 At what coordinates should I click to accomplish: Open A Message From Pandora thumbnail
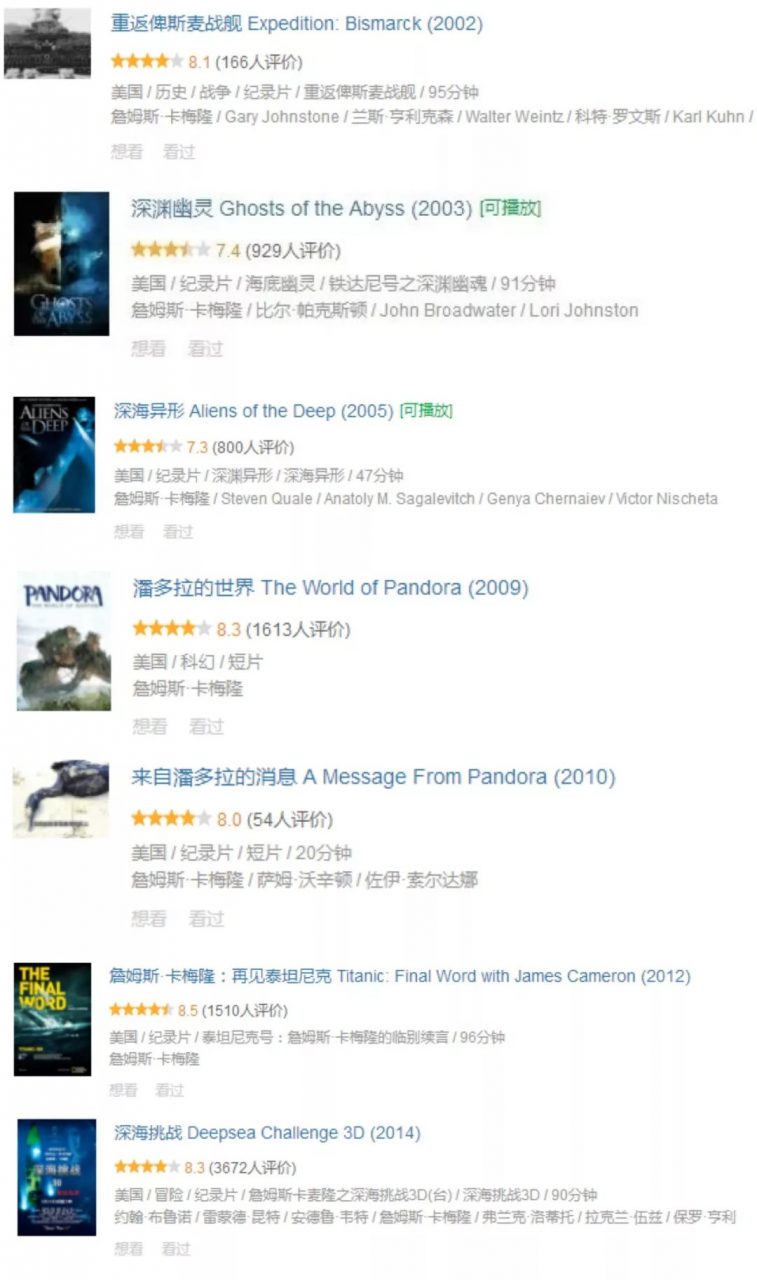[61, 800]
